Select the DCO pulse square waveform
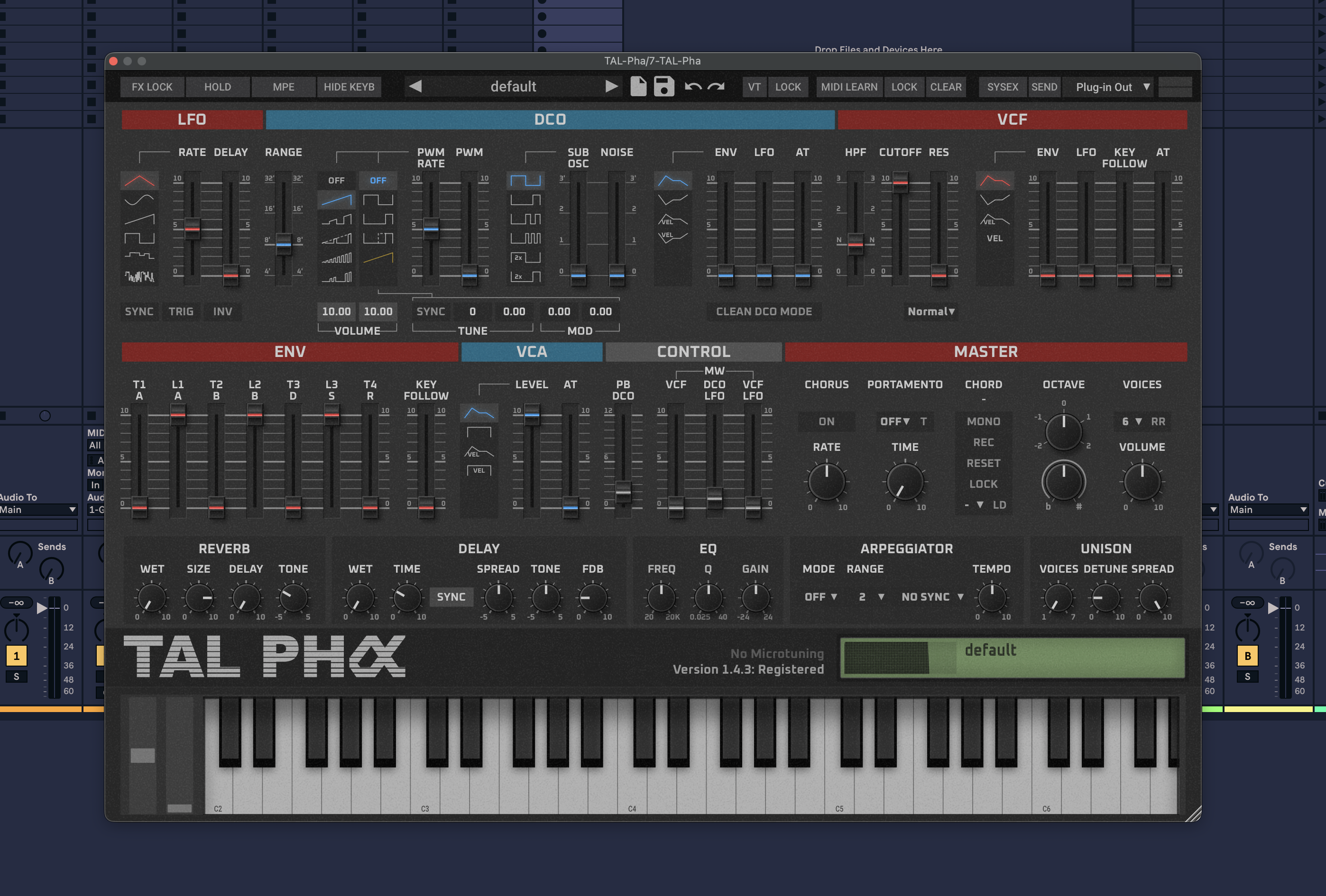Image resolution: width=1326 pixels, height=896 pixels. [x=378, y=200]
